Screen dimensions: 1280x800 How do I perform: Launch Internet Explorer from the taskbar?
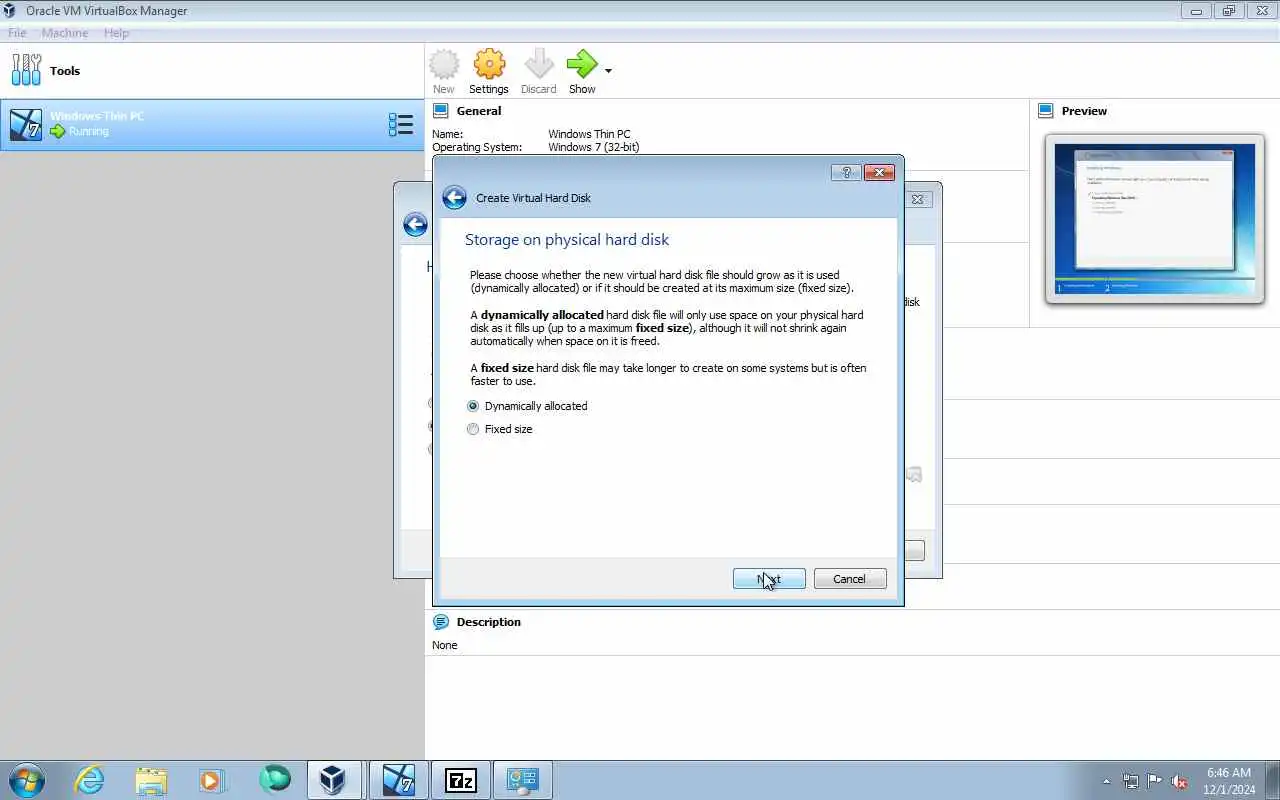pyautogui.click(x=90, y=780)
